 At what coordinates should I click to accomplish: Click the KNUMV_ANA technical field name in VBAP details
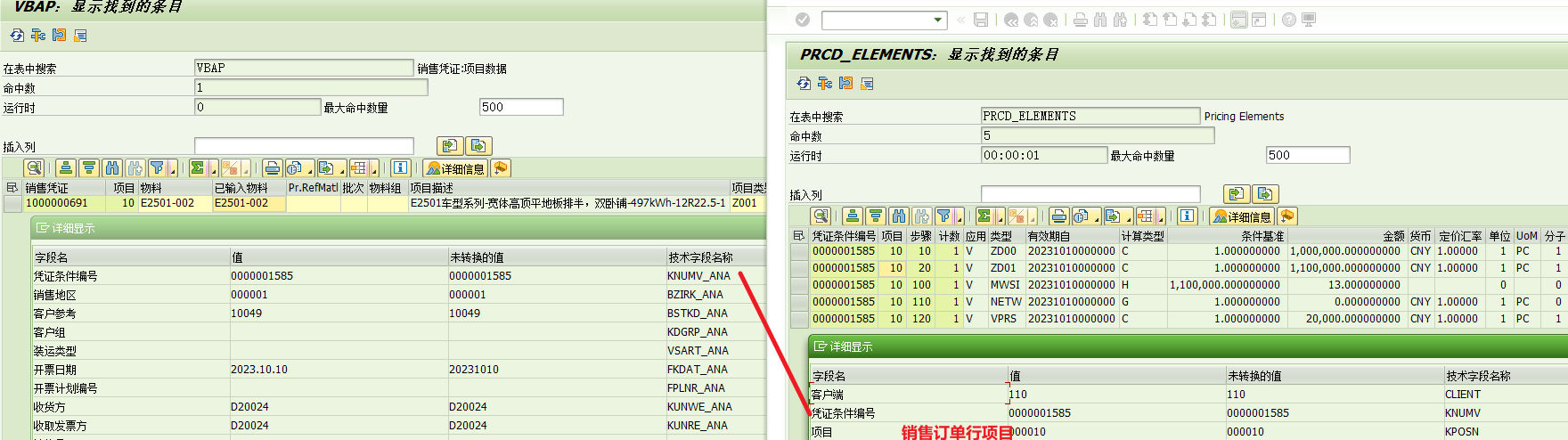pyautogui.click(x=698, y=276)
